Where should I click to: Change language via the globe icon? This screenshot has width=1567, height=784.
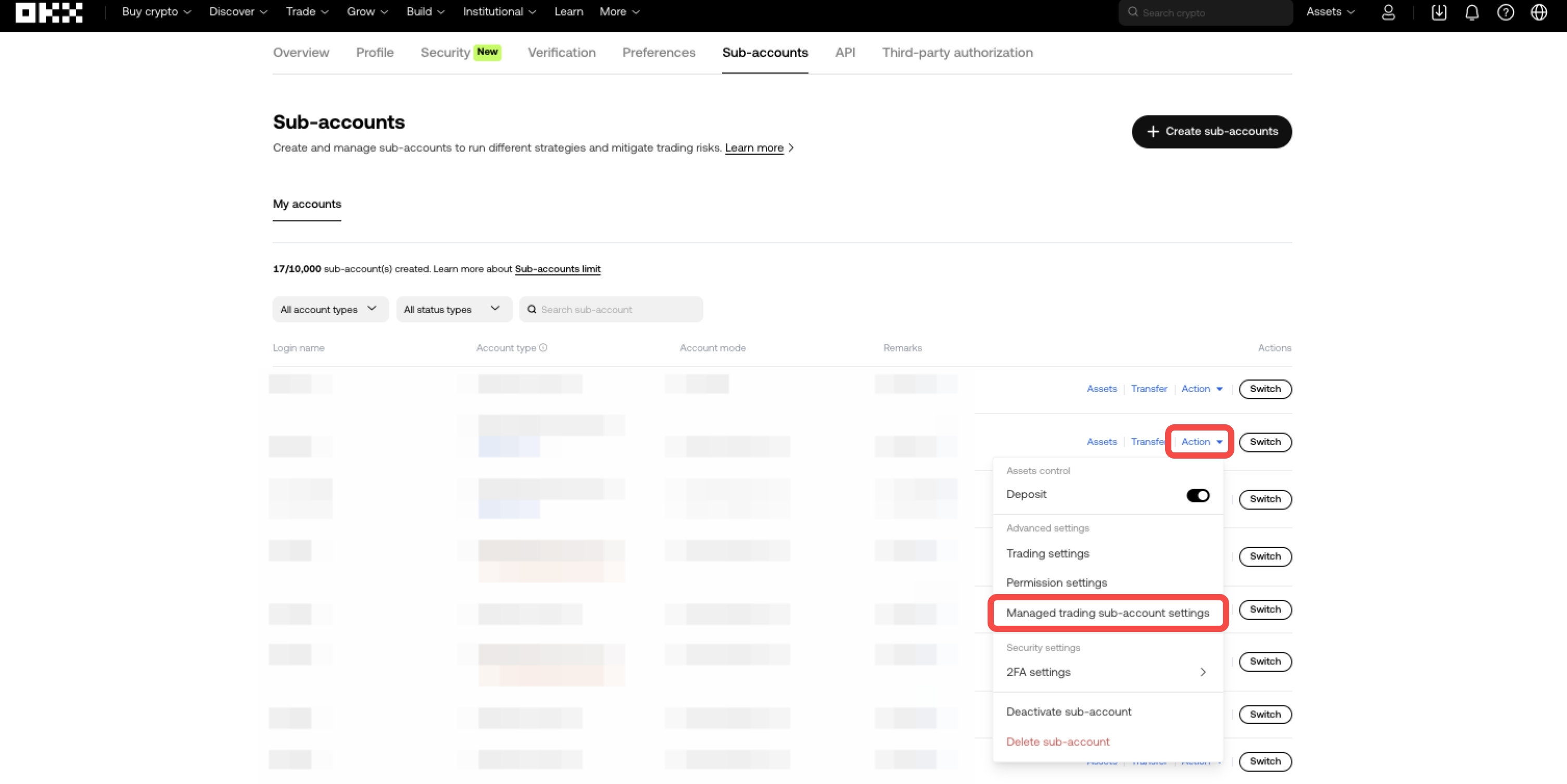point(1539,12)
